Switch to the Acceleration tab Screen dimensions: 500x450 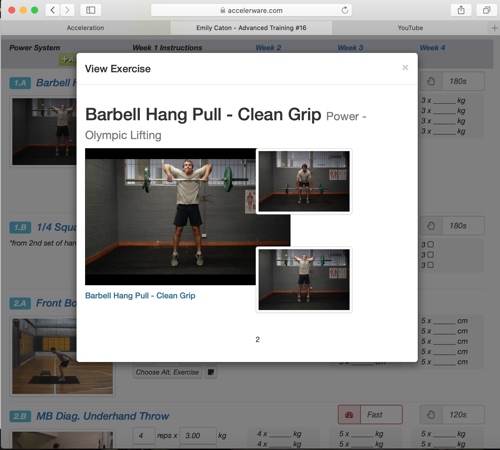coord(85,28)
